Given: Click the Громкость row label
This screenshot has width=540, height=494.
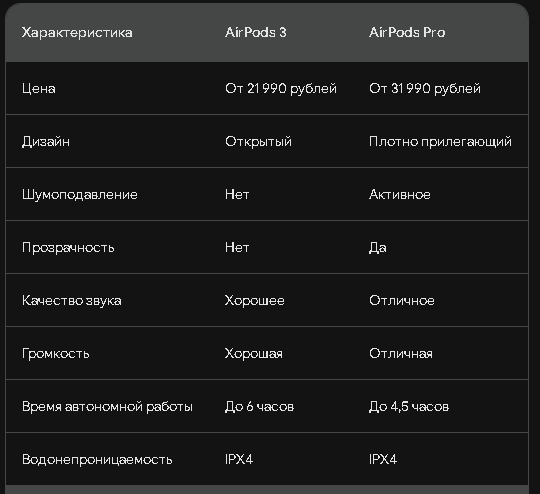Looking at the screenshot, I should (55, 354).
